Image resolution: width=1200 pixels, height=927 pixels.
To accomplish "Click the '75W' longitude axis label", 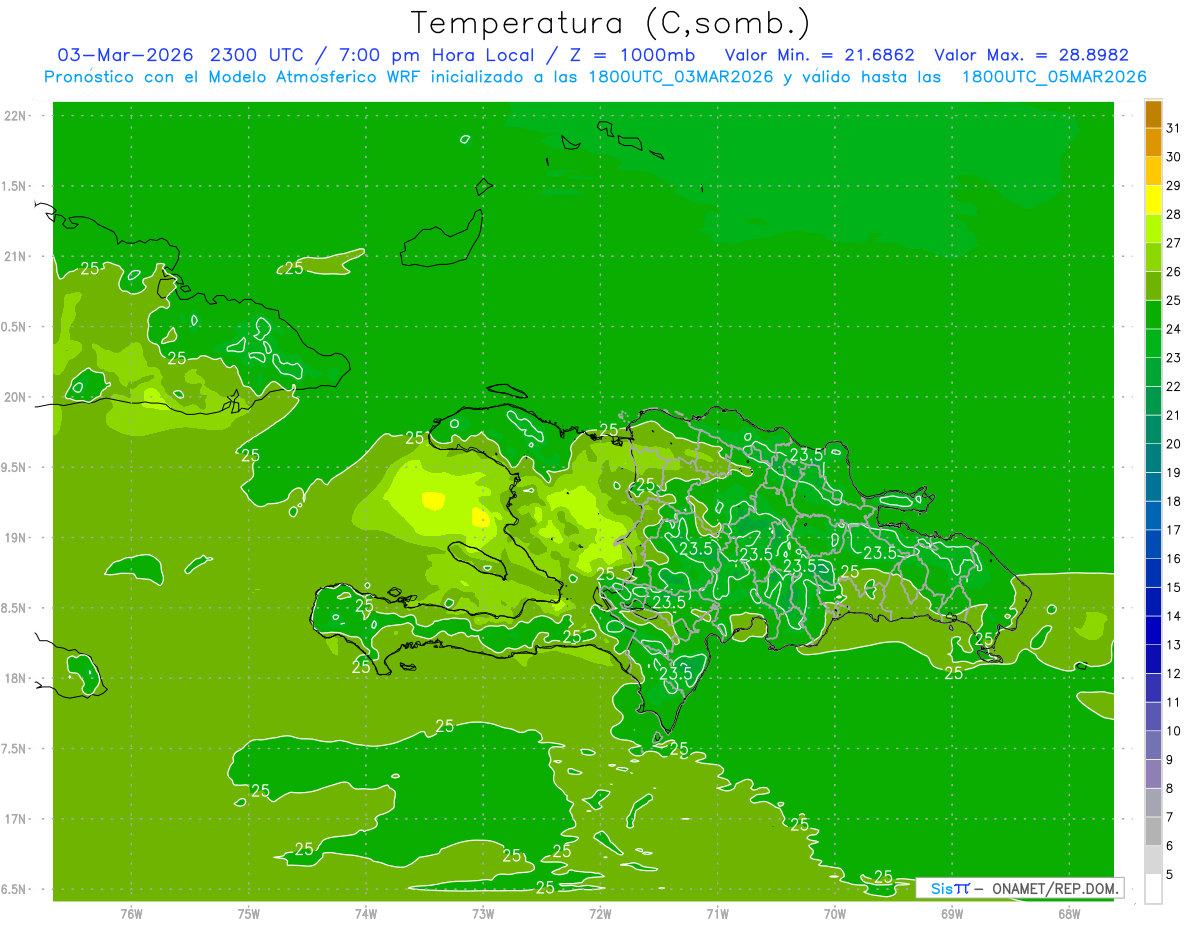I will [x=248, y=913].
